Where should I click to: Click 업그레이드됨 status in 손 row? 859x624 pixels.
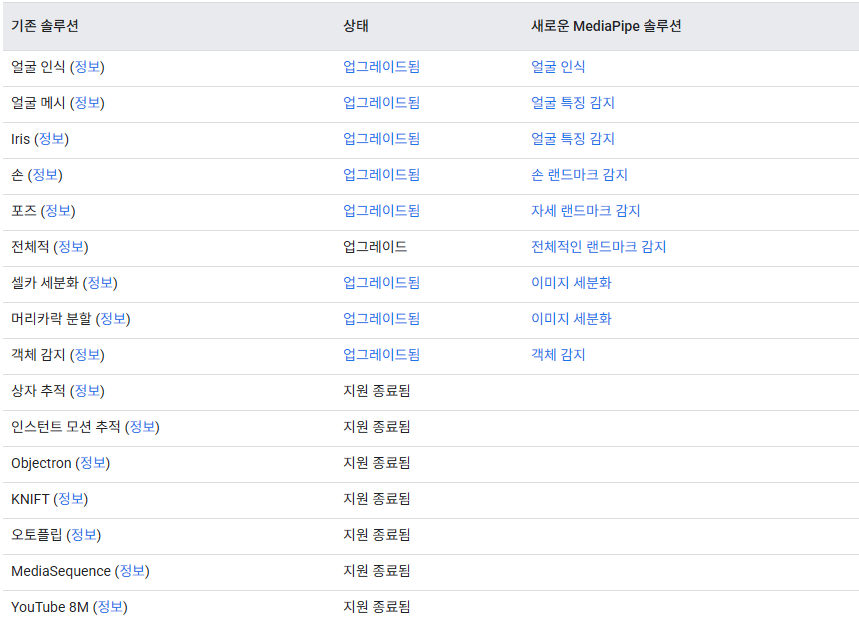(x=381, y=175)
